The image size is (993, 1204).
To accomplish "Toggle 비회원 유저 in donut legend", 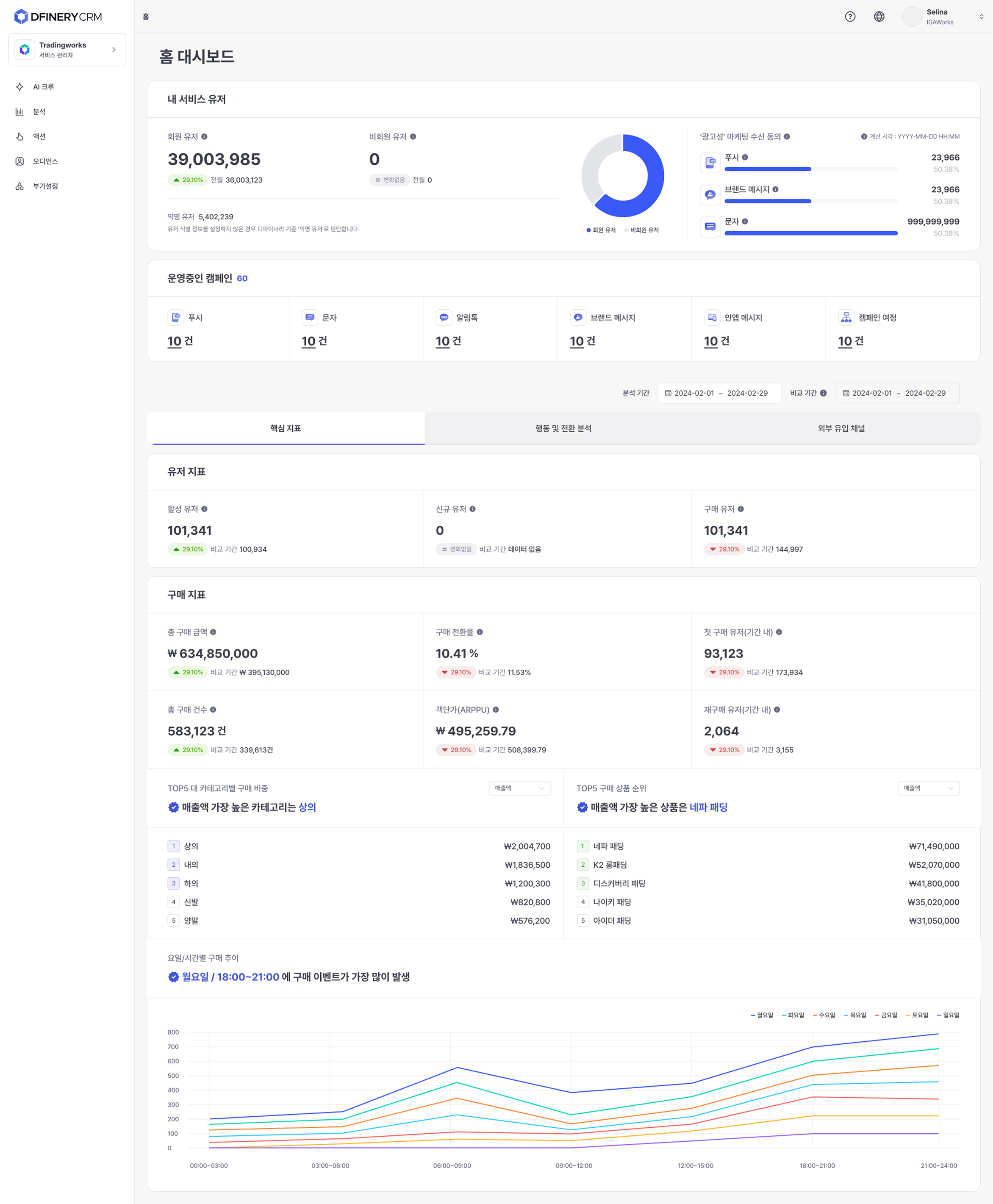I will coord(641,230).
